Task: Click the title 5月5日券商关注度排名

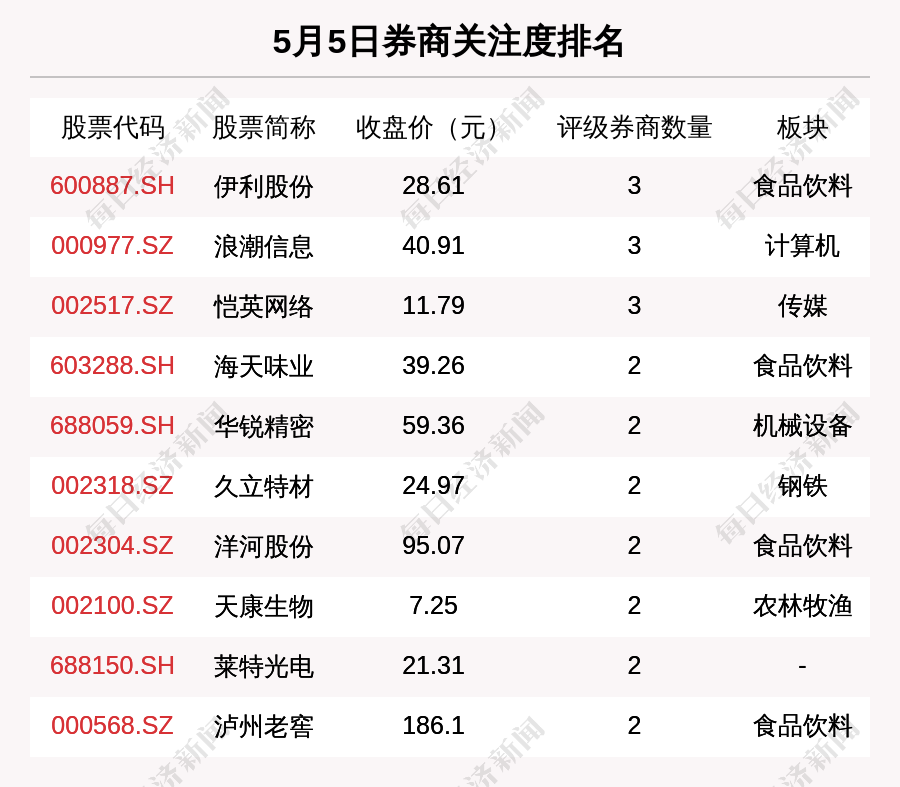Action: click(x=448, y=42)
